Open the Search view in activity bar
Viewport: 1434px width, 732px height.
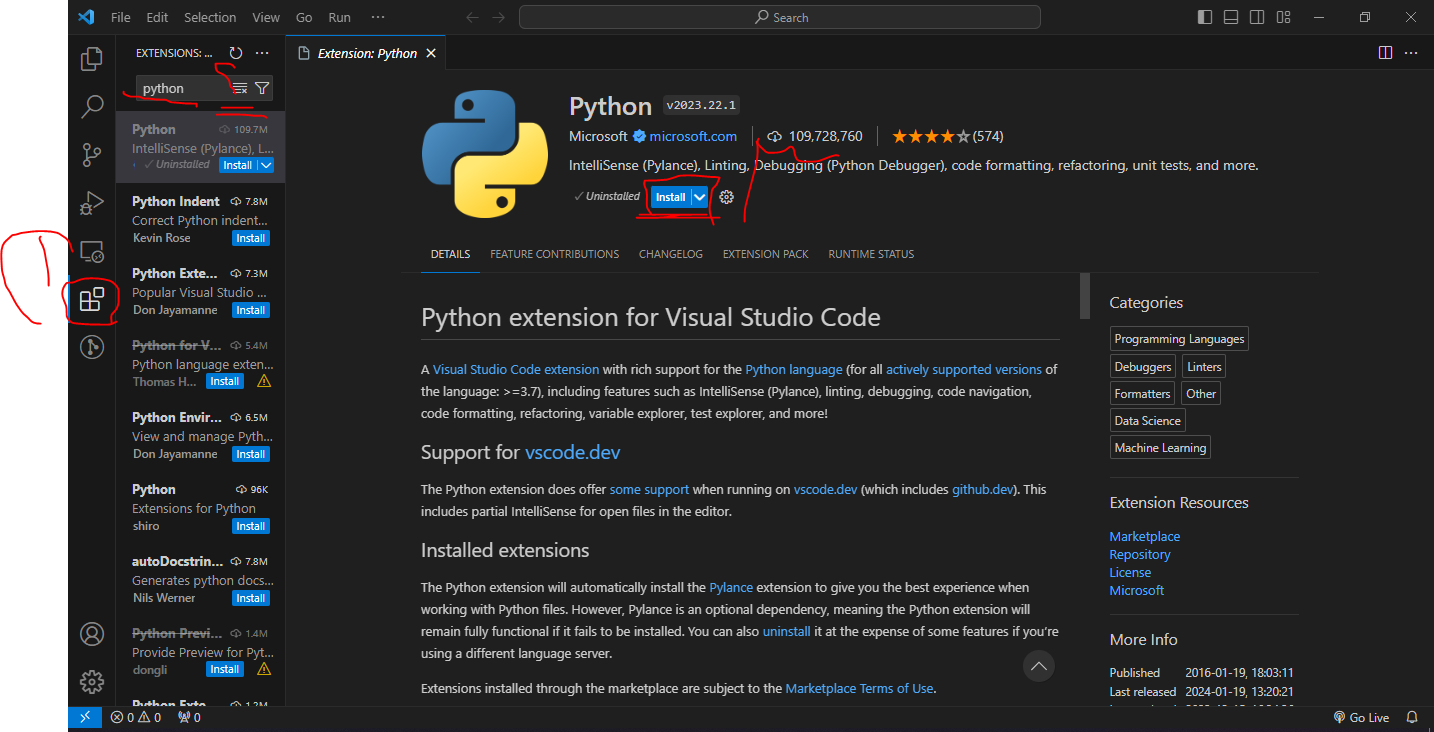click(x=92, y=106)
